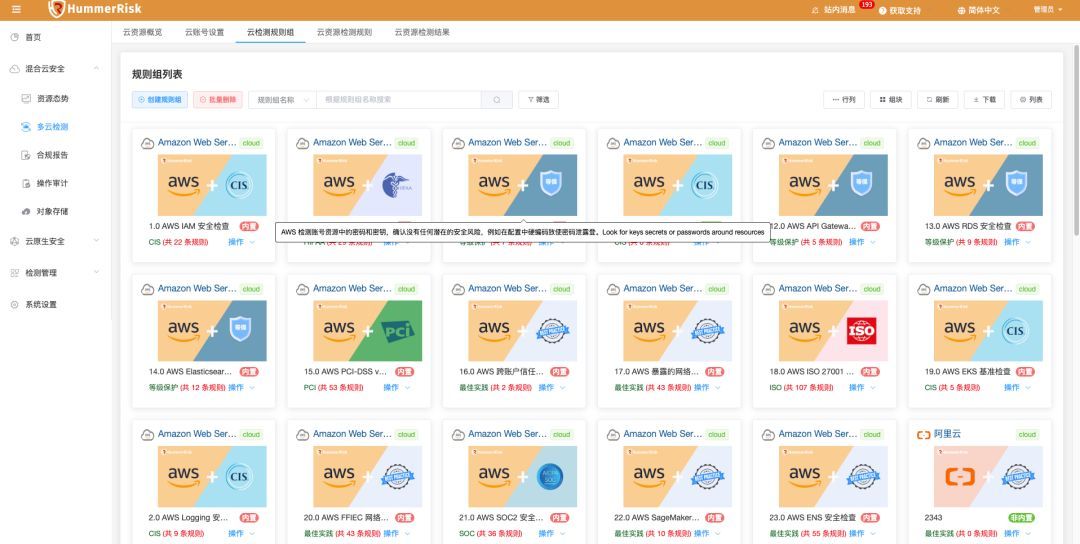
Task: Open 操作 dropdown for 18.0 AWS ISO 27001
Action: click(862, 388)
